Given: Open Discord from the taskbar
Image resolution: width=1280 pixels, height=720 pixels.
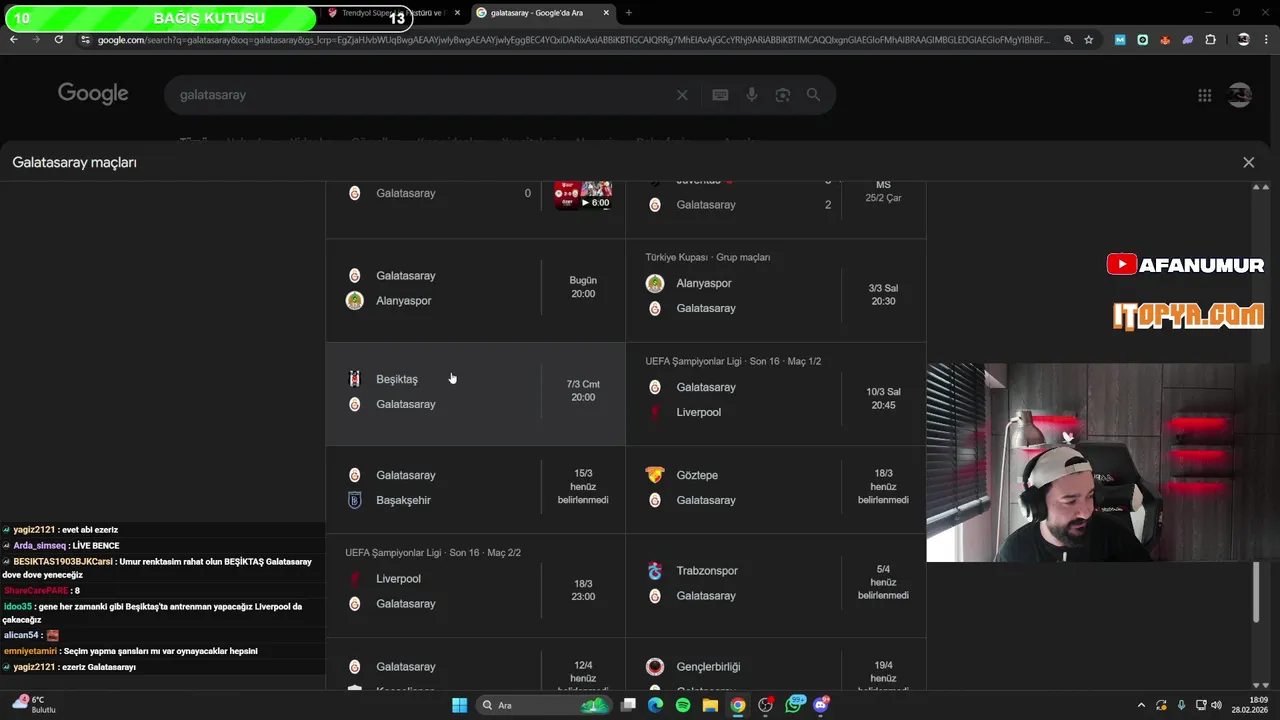Looking at the screenshot, I should [821, 704].
